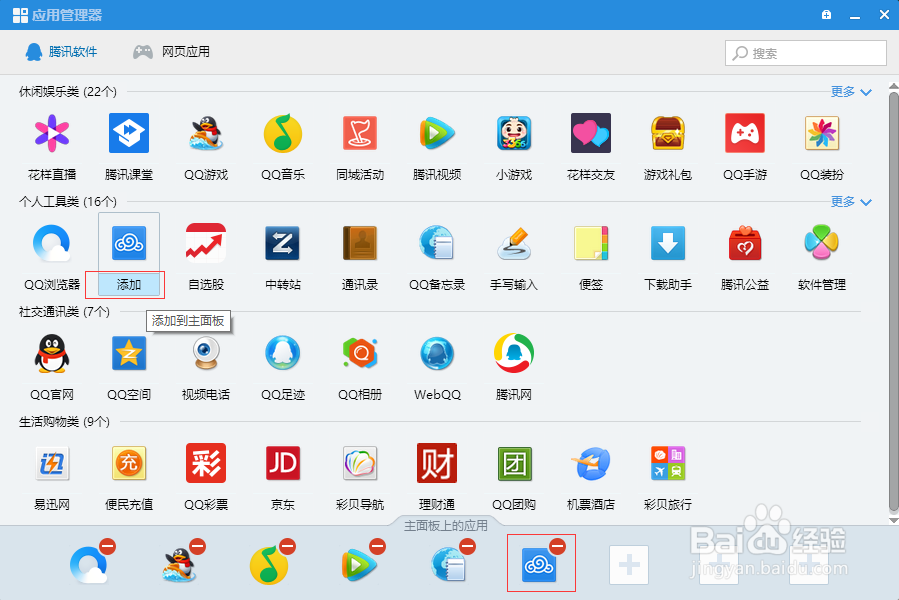Remove 腾讯视频 from the main panel tray
Screen dimensions: 899x600
(377, 547)
